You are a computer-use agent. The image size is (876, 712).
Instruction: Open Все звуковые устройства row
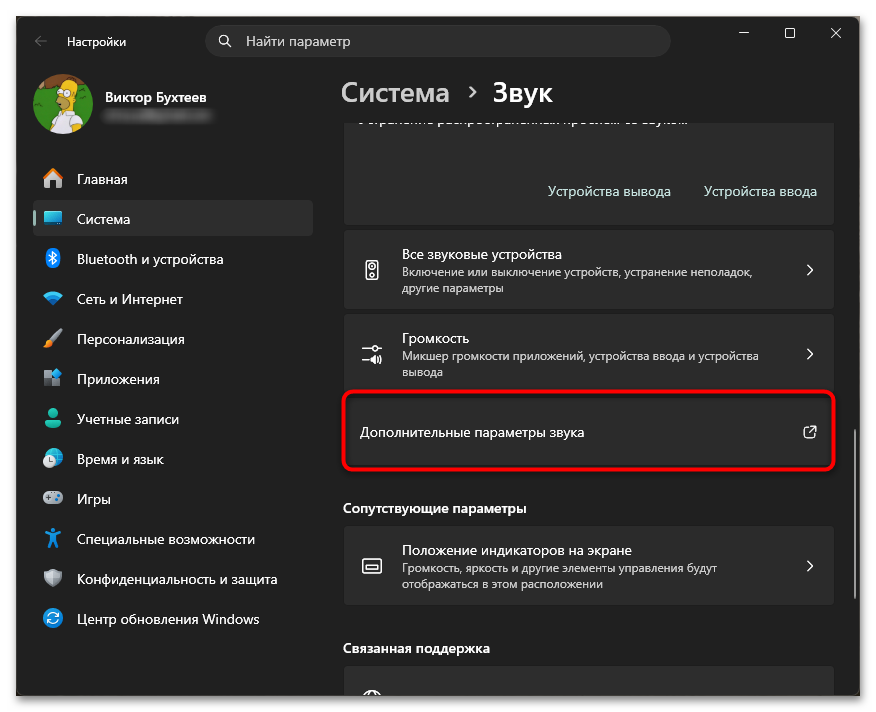589,269
